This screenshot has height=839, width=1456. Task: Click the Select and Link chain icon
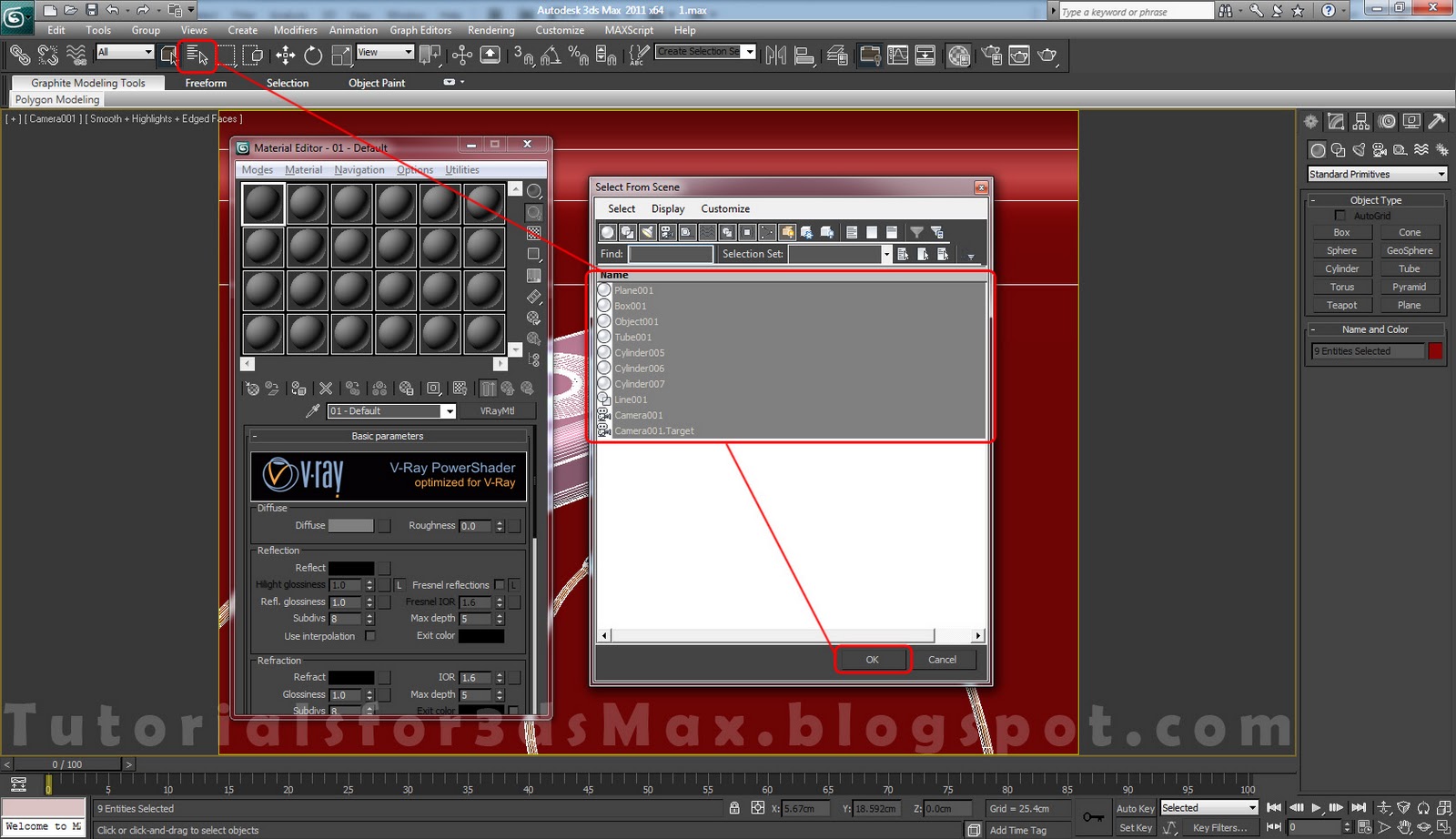click(x=19, y=56)
